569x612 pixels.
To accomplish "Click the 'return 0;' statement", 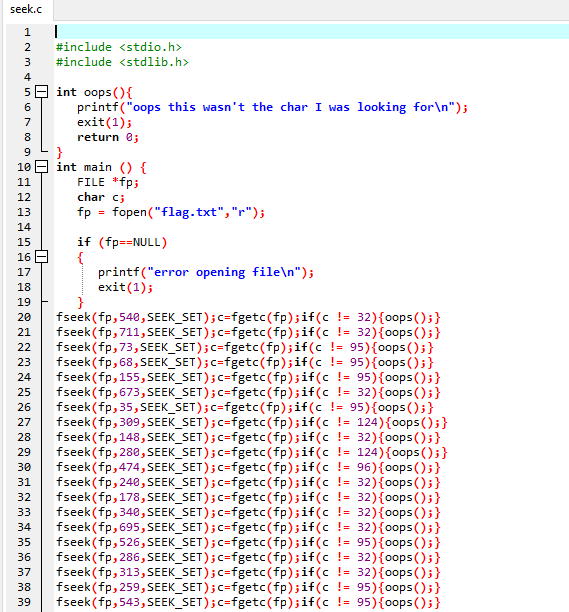I will point(108,137).
